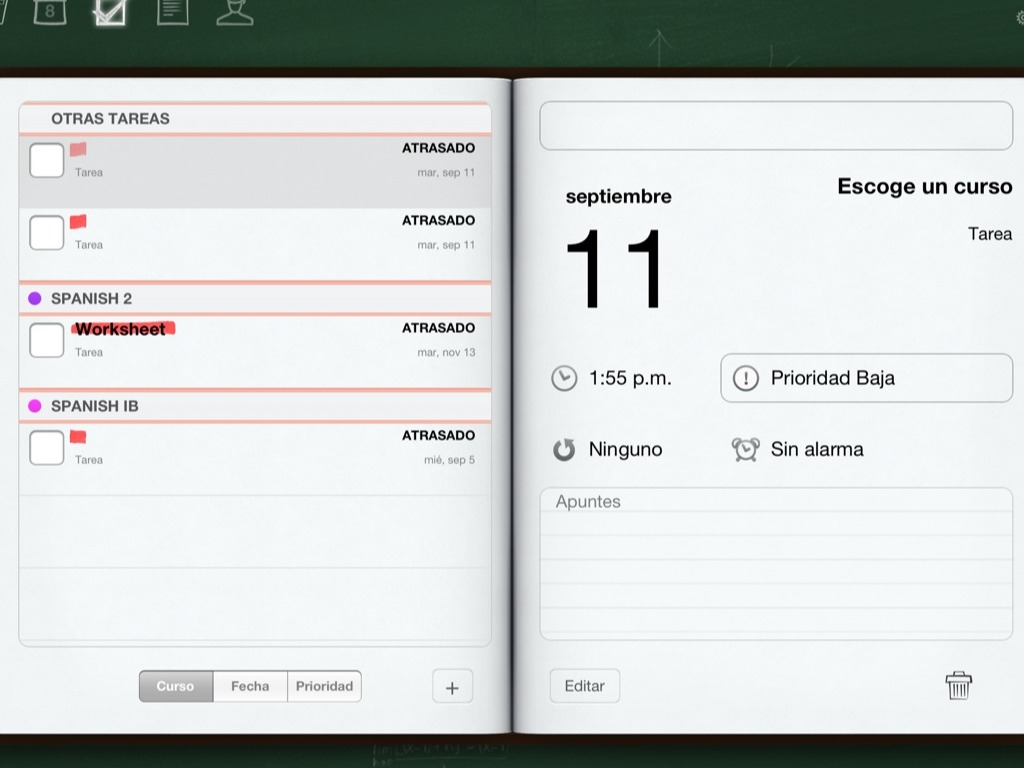Add a new task with plus button
This screenshot has height=768, width=1024.
pos(452,687)
